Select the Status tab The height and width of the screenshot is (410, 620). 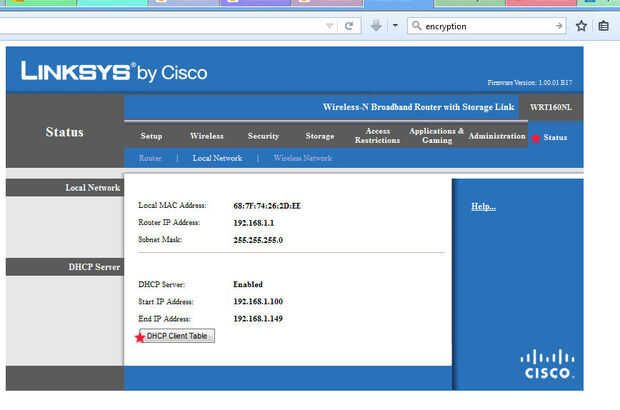(555, 137)
